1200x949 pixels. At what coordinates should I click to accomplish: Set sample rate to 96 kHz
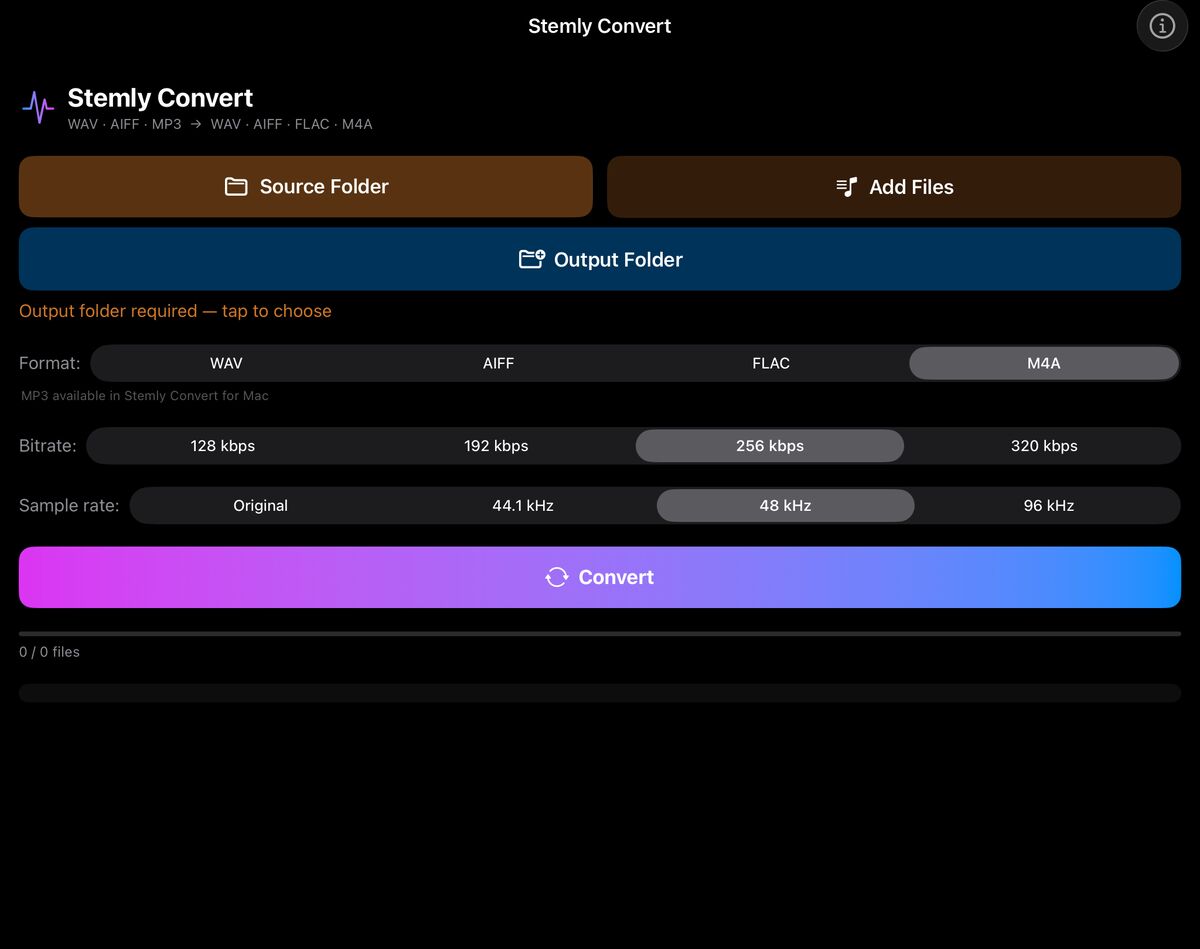coord(1049,506)
